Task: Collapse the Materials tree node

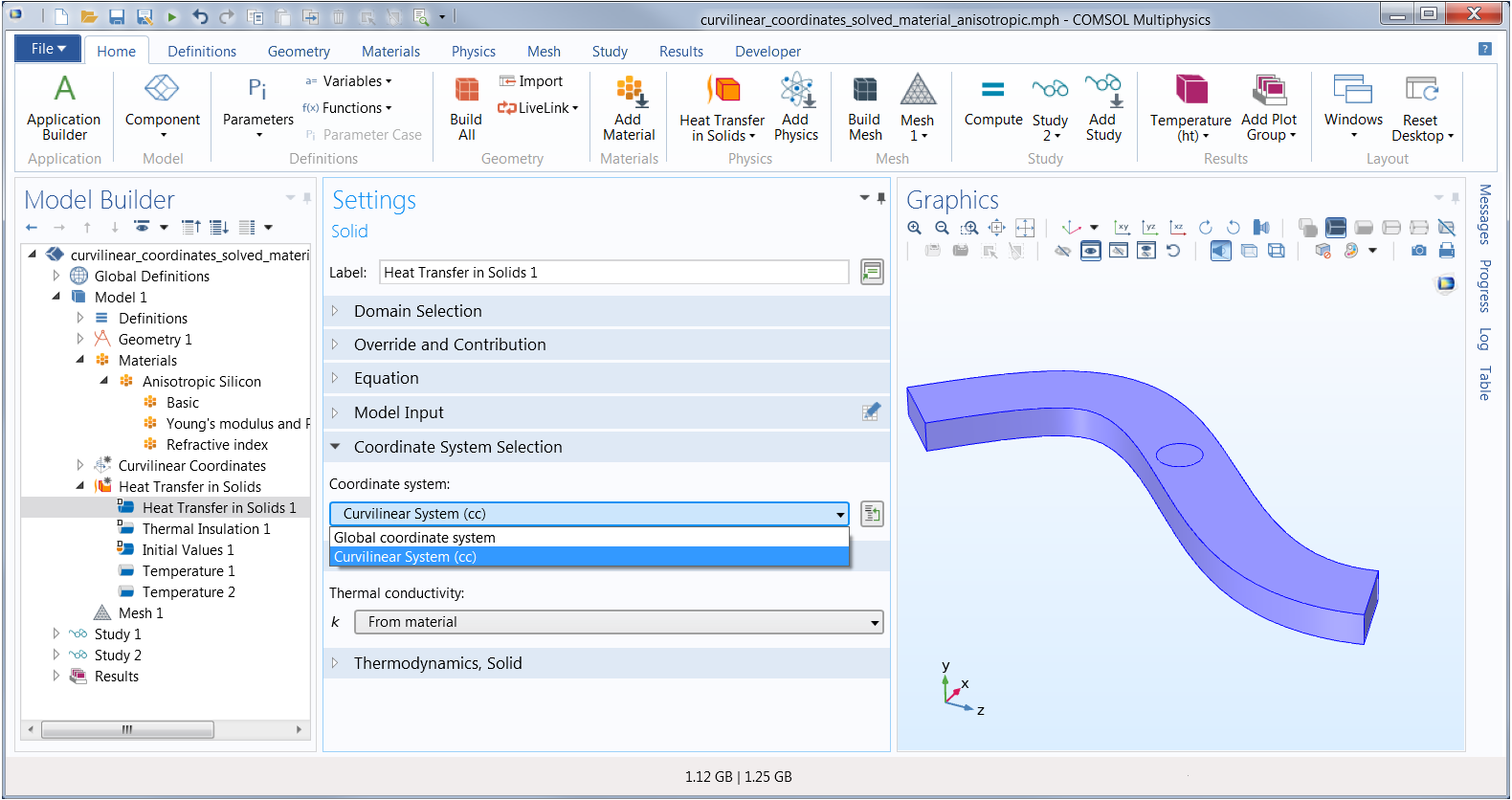Action: [79, 360]
